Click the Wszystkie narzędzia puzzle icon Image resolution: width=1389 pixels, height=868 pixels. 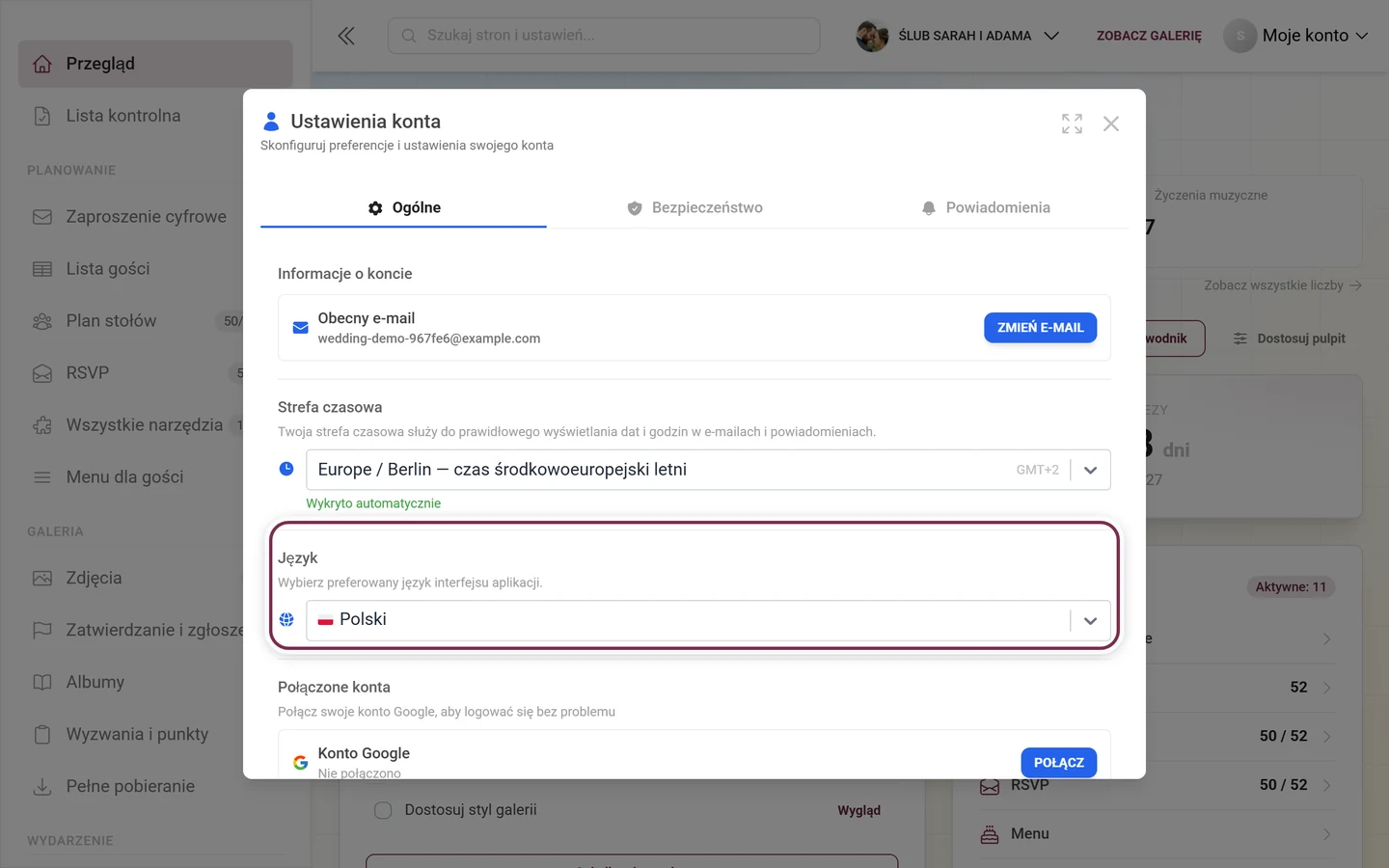(x=42, y=425)
